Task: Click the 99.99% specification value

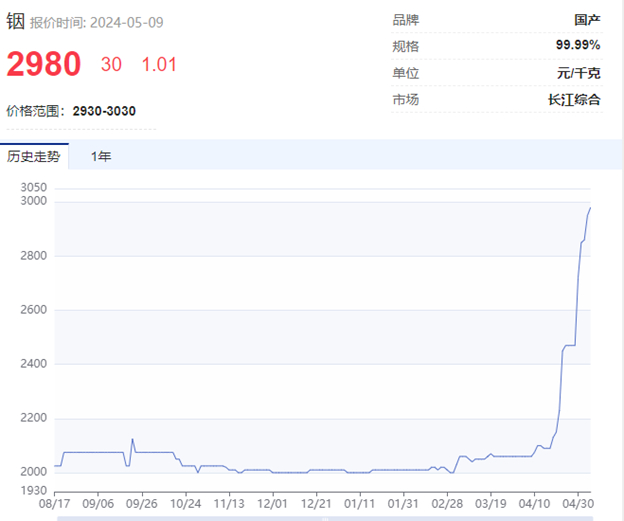Action: coord(578,45)
